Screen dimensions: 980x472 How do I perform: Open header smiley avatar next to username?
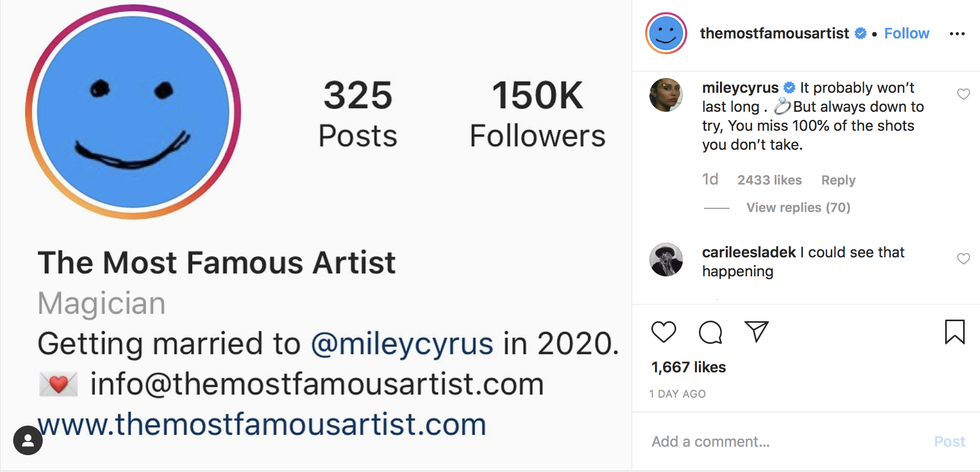(666, 34)
